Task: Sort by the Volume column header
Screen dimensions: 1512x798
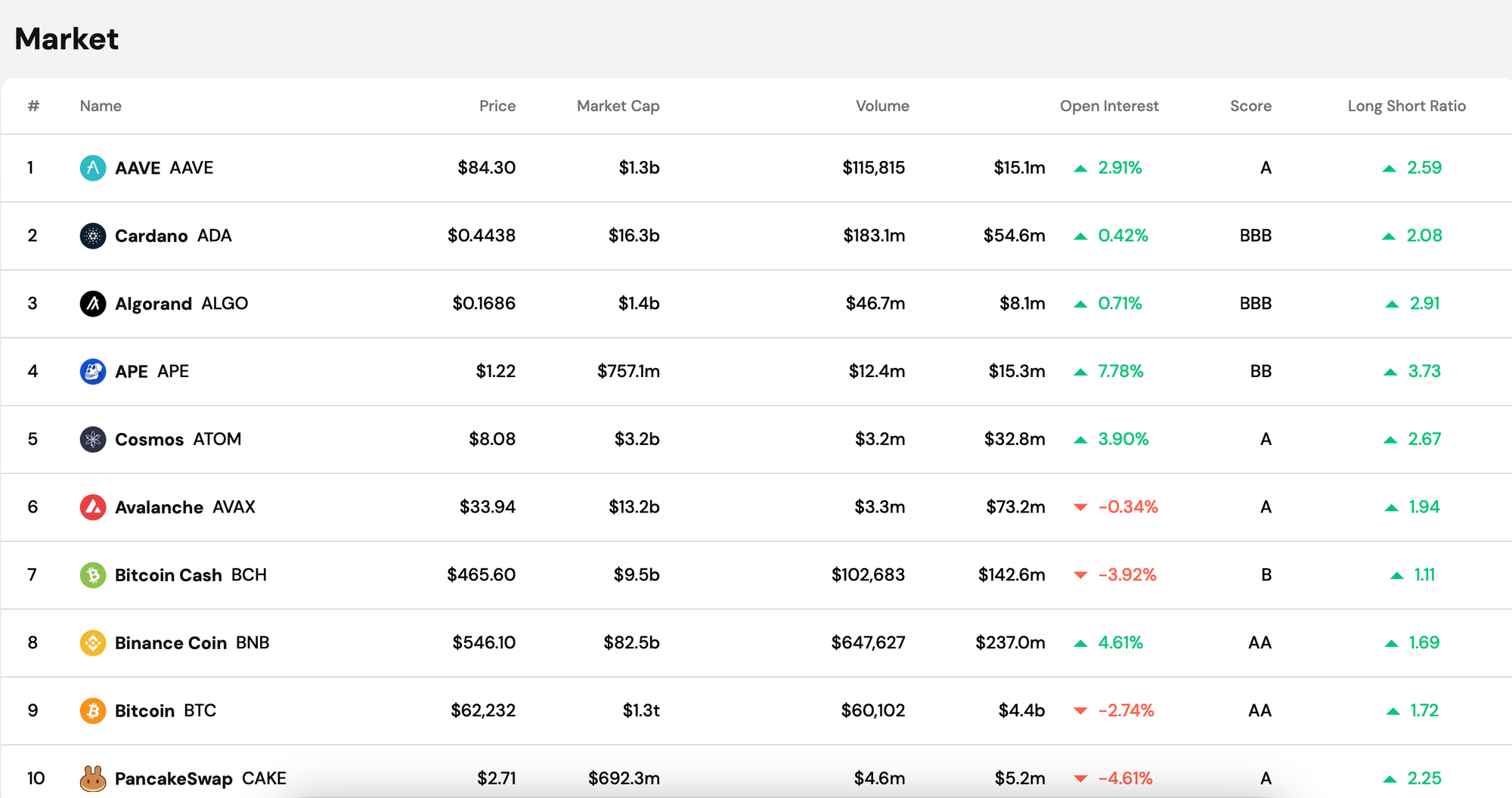Action: (x=882, y=106)
